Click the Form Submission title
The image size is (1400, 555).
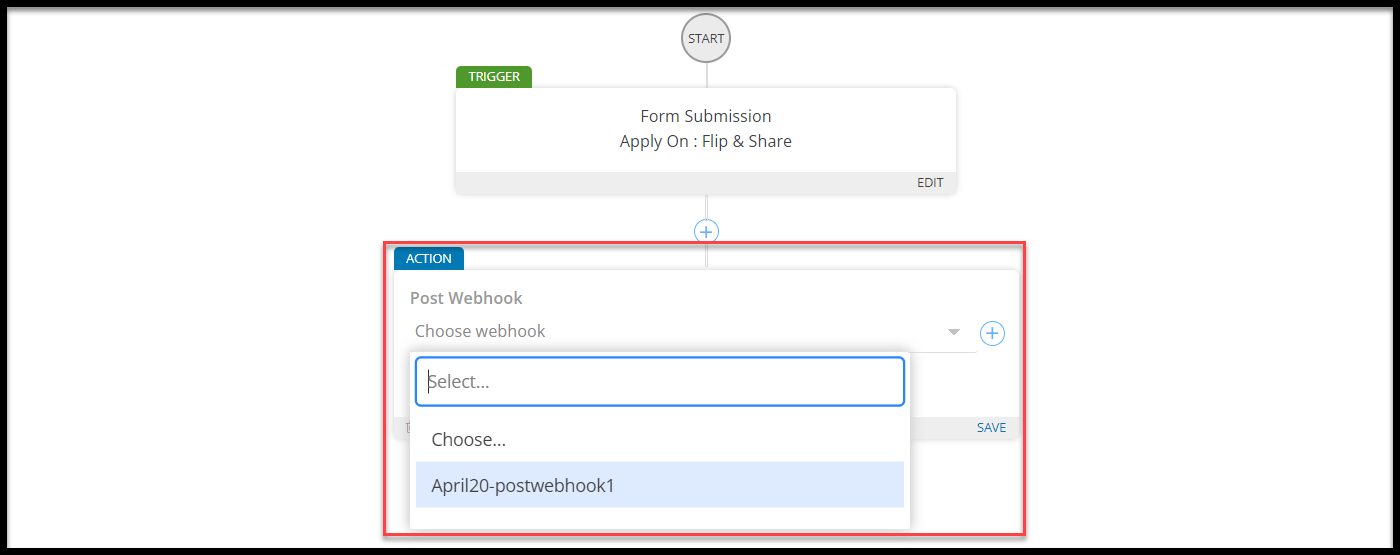[706, 116]
